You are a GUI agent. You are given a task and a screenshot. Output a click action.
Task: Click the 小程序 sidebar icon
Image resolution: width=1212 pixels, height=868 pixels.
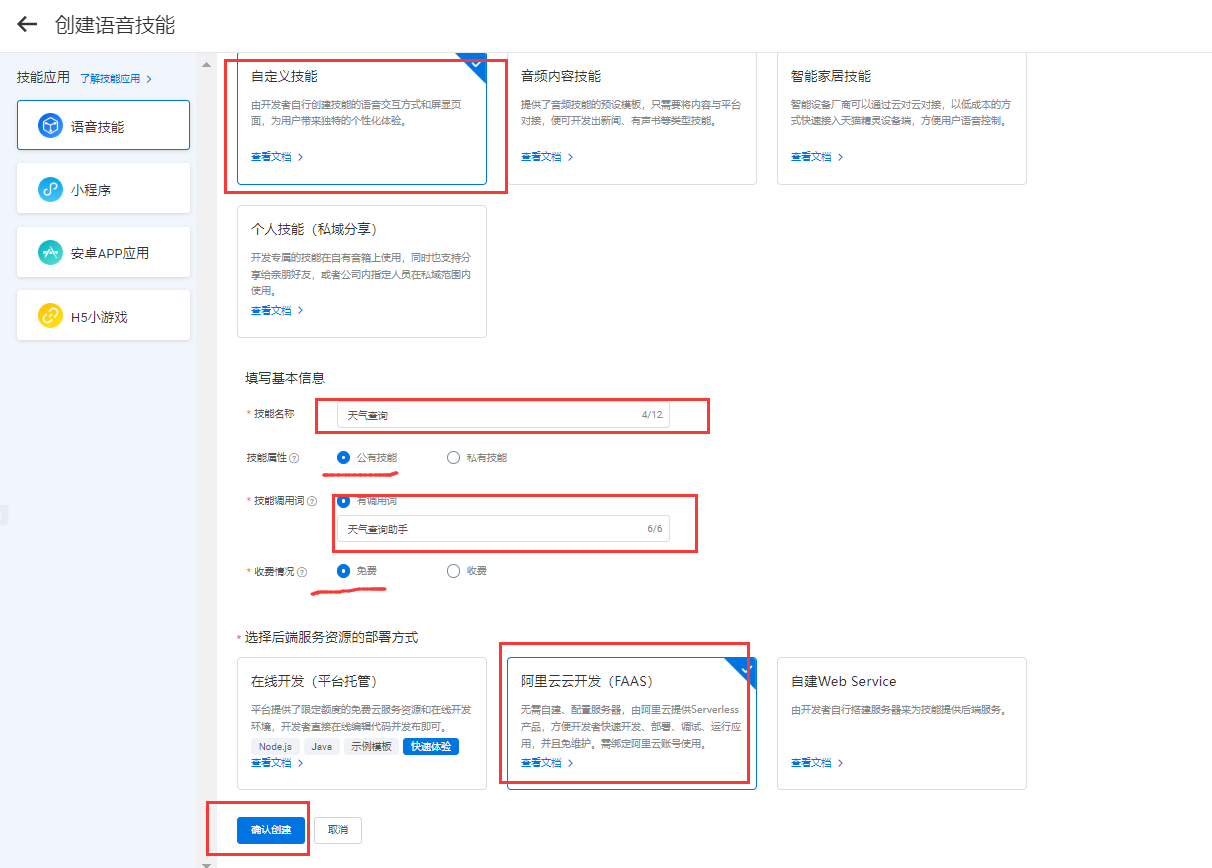pyautogui.click(x=50, y=189)
